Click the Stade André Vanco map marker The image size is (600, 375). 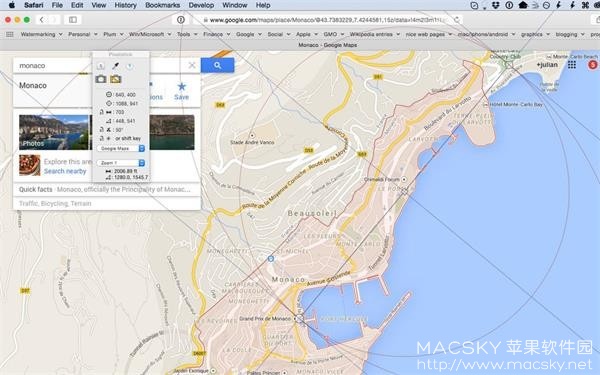(x=252, y=135)
